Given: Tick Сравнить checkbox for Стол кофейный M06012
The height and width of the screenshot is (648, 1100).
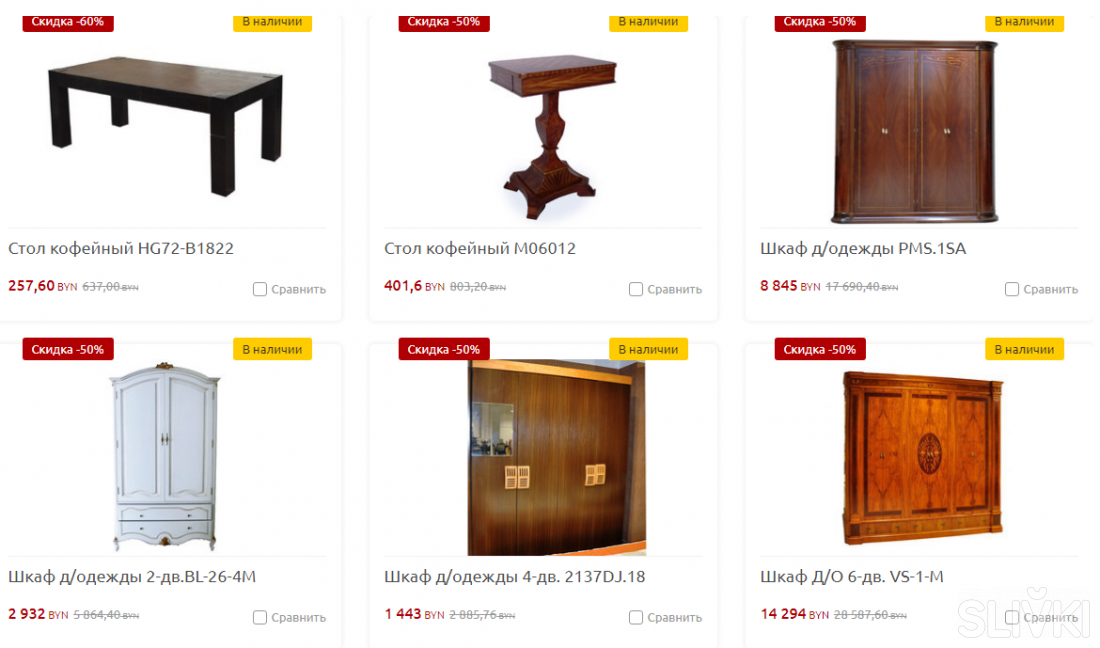Looking at the screenshot, I should (636, 289).
